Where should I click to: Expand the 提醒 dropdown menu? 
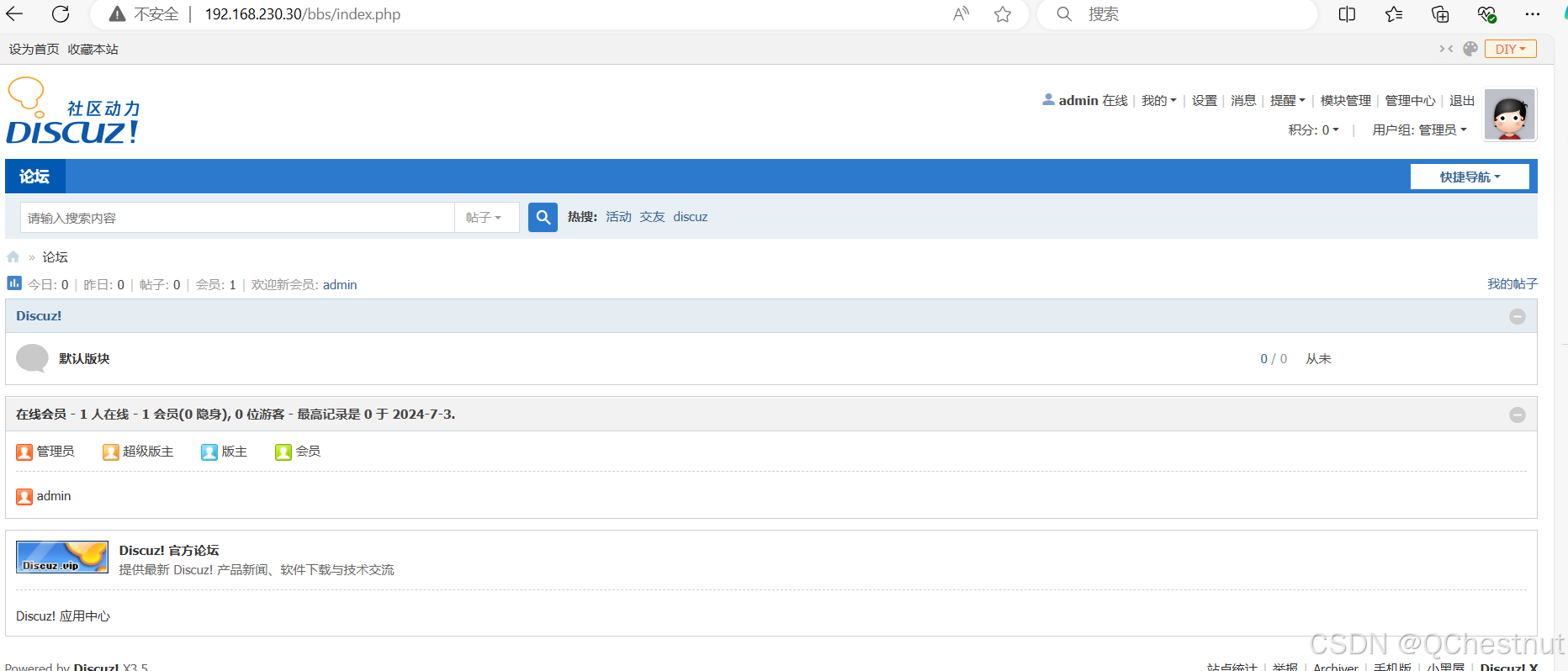[1287, 100]
